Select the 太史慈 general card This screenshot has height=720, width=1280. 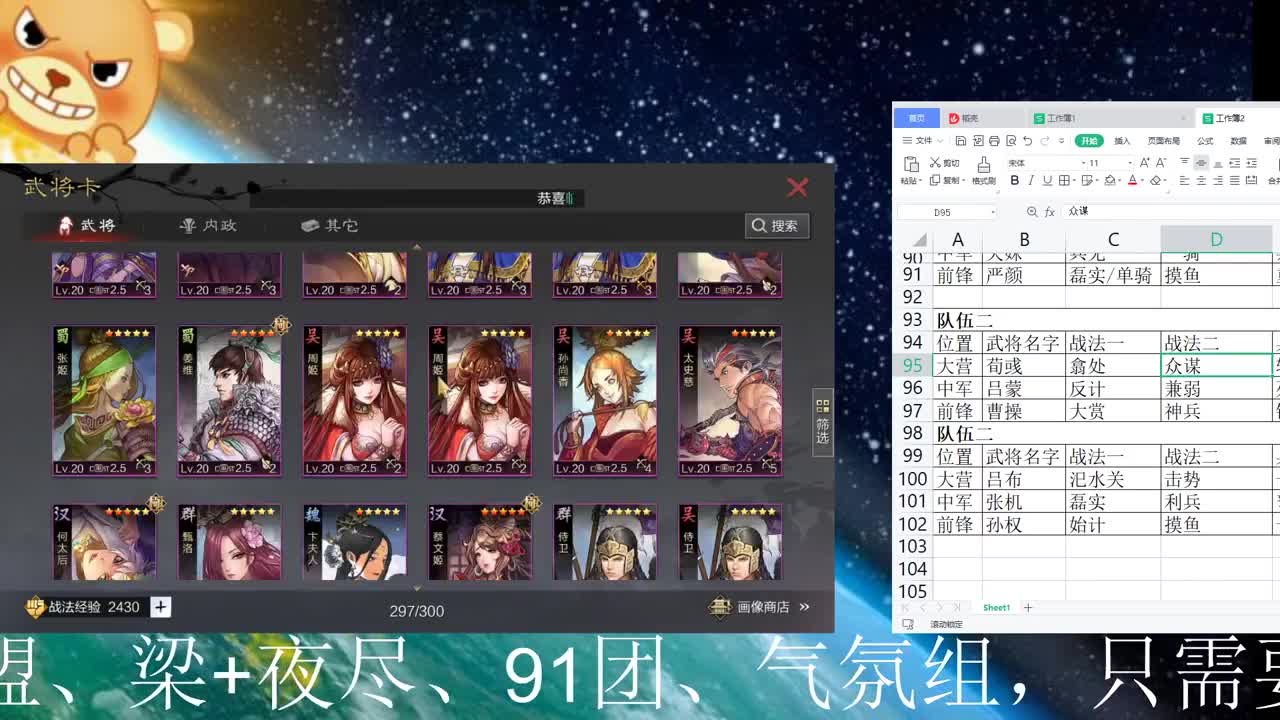click(x=730, y=400)
